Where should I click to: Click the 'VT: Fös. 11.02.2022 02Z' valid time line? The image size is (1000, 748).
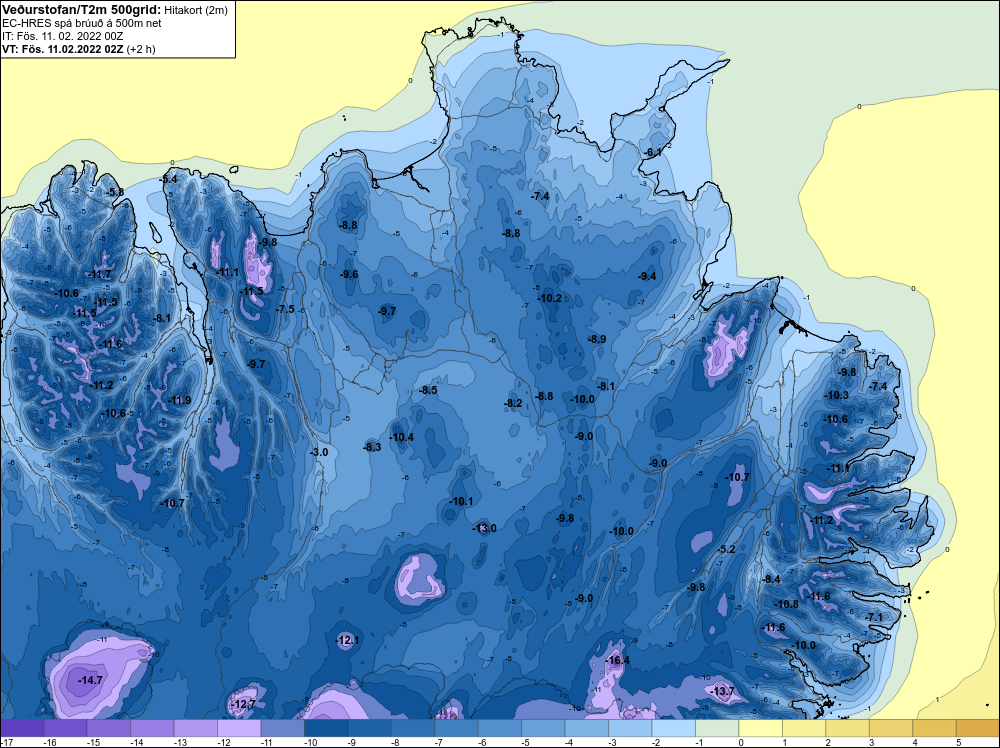(62, 49)
